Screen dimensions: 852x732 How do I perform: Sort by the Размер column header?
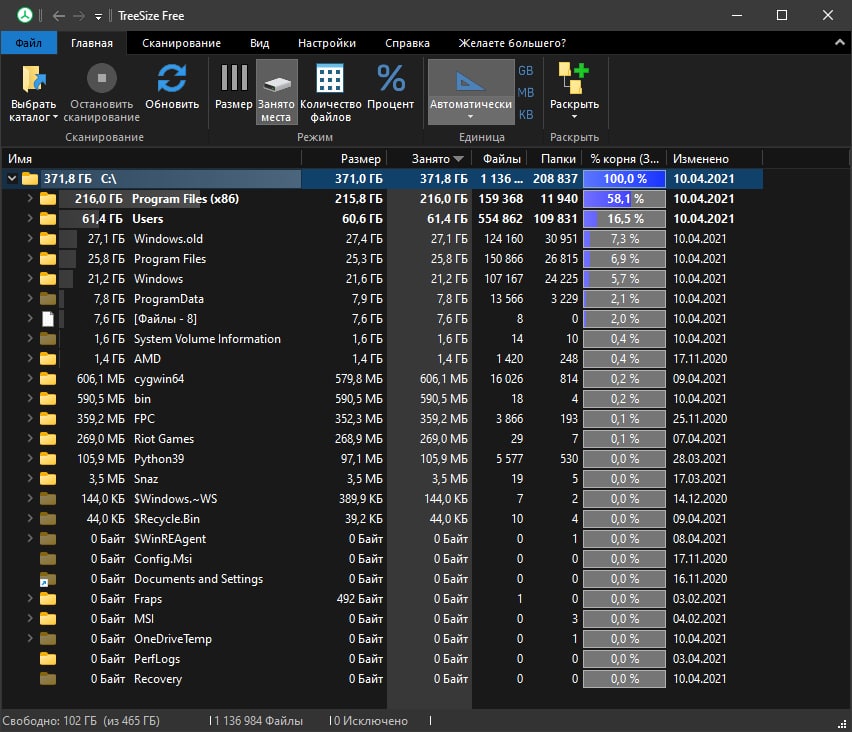(x=344, y=159)
